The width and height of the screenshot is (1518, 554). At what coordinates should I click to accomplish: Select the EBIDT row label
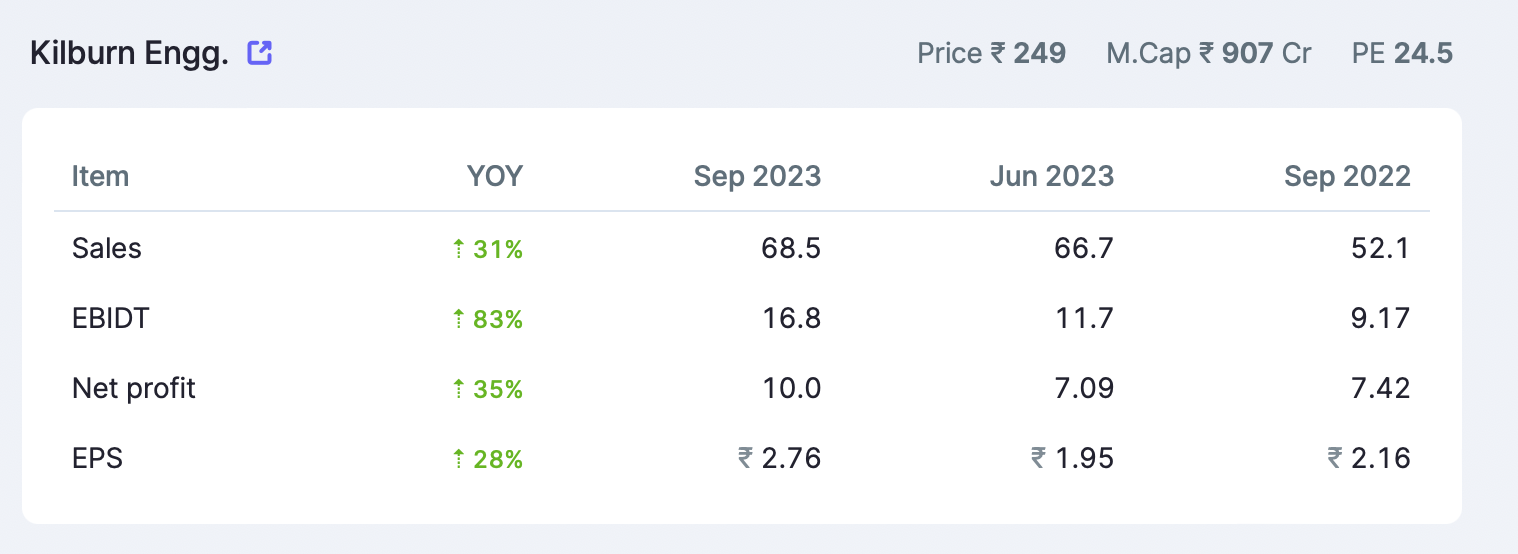111,318
